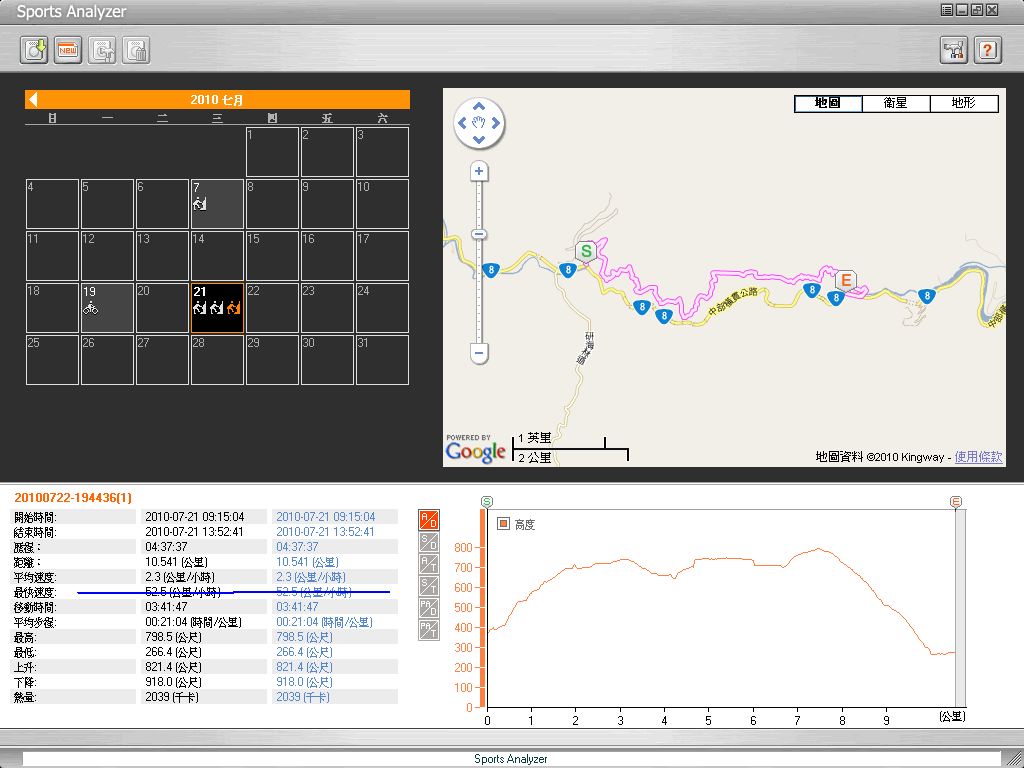Click the chart start S marker handle
Image resolution: width=1024 pixels, height=768 pixels.
tap(487, 502)
